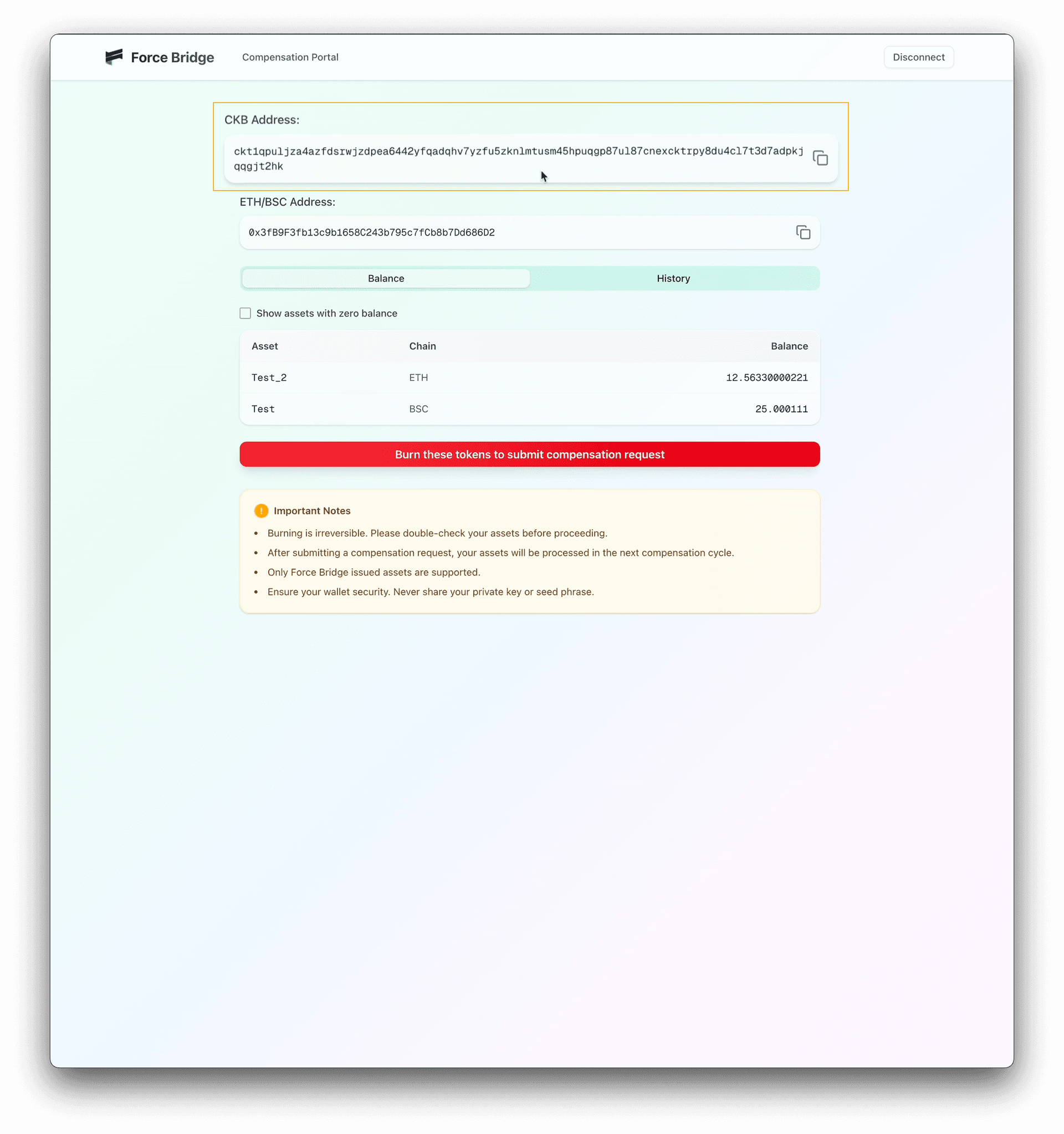
Task: Click the Test asset name
Action: coord(263,409)
